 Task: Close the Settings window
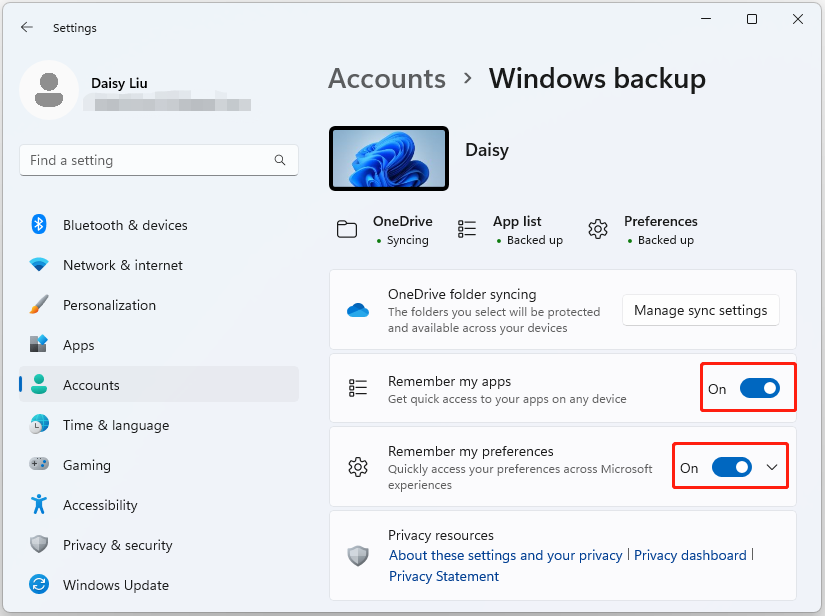tap(798, 19)
